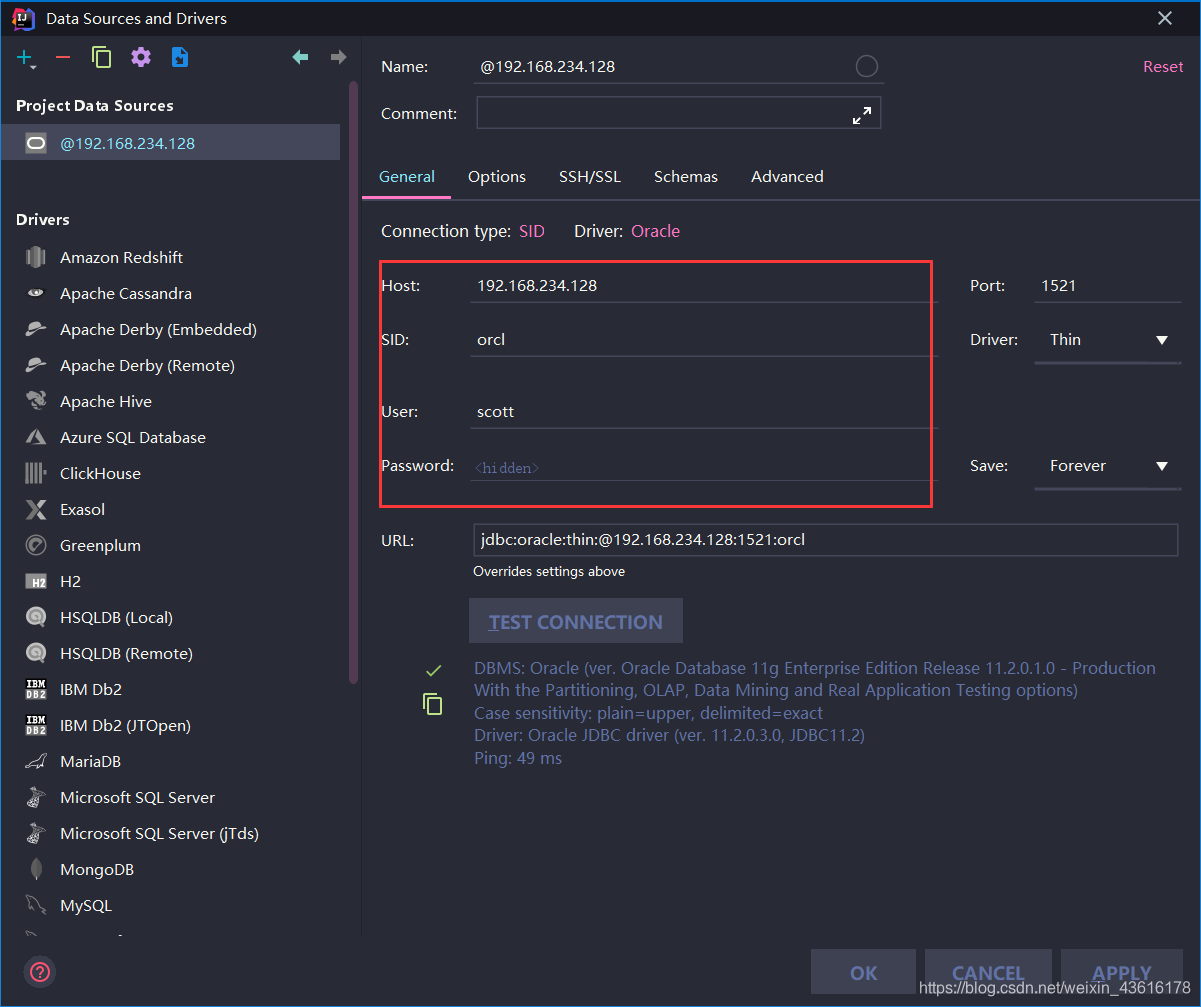Click the drivers list vertical scrollbar

pos(353,383)
